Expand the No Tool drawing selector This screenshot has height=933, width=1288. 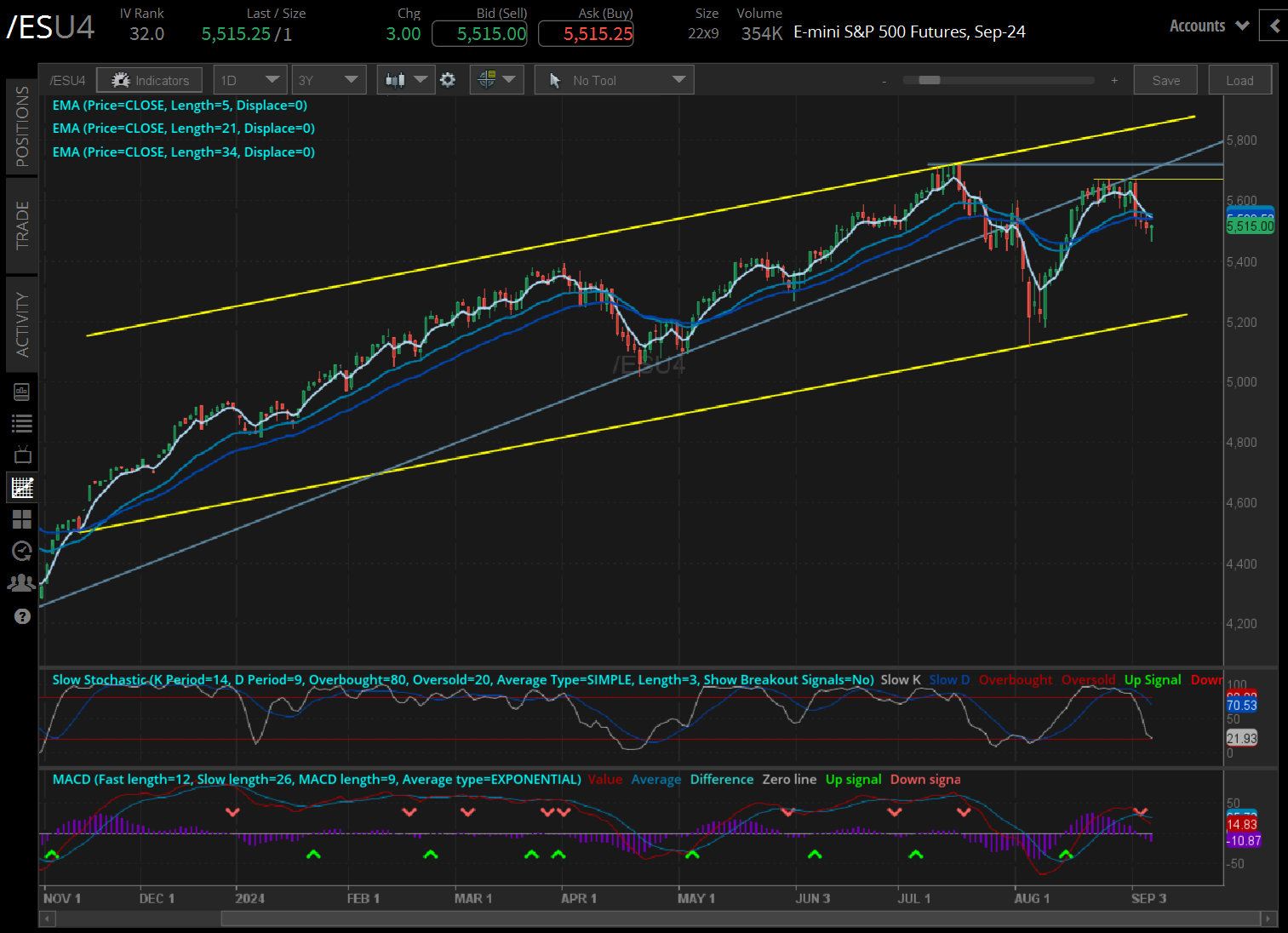point(614,79)
